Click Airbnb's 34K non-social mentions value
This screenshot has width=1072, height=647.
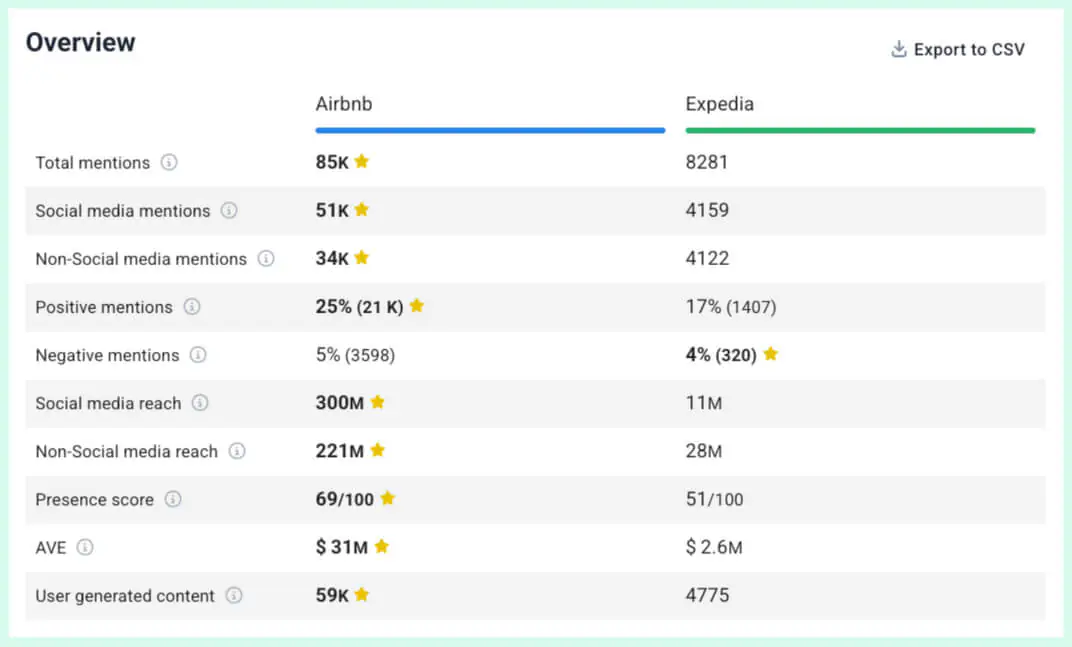coord(332,259)
